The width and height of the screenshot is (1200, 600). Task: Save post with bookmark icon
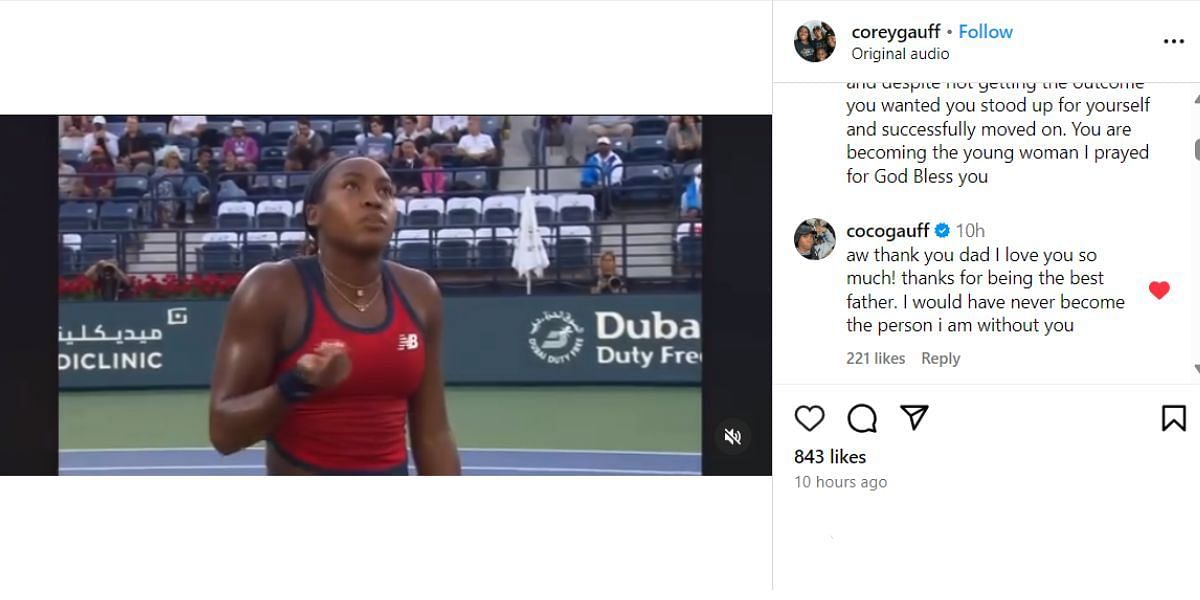point(1174,418)
